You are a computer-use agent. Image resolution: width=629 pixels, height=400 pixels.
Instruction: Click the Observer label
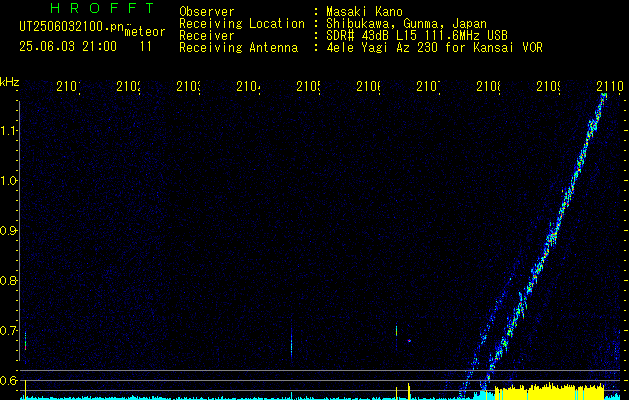point(207,11)
